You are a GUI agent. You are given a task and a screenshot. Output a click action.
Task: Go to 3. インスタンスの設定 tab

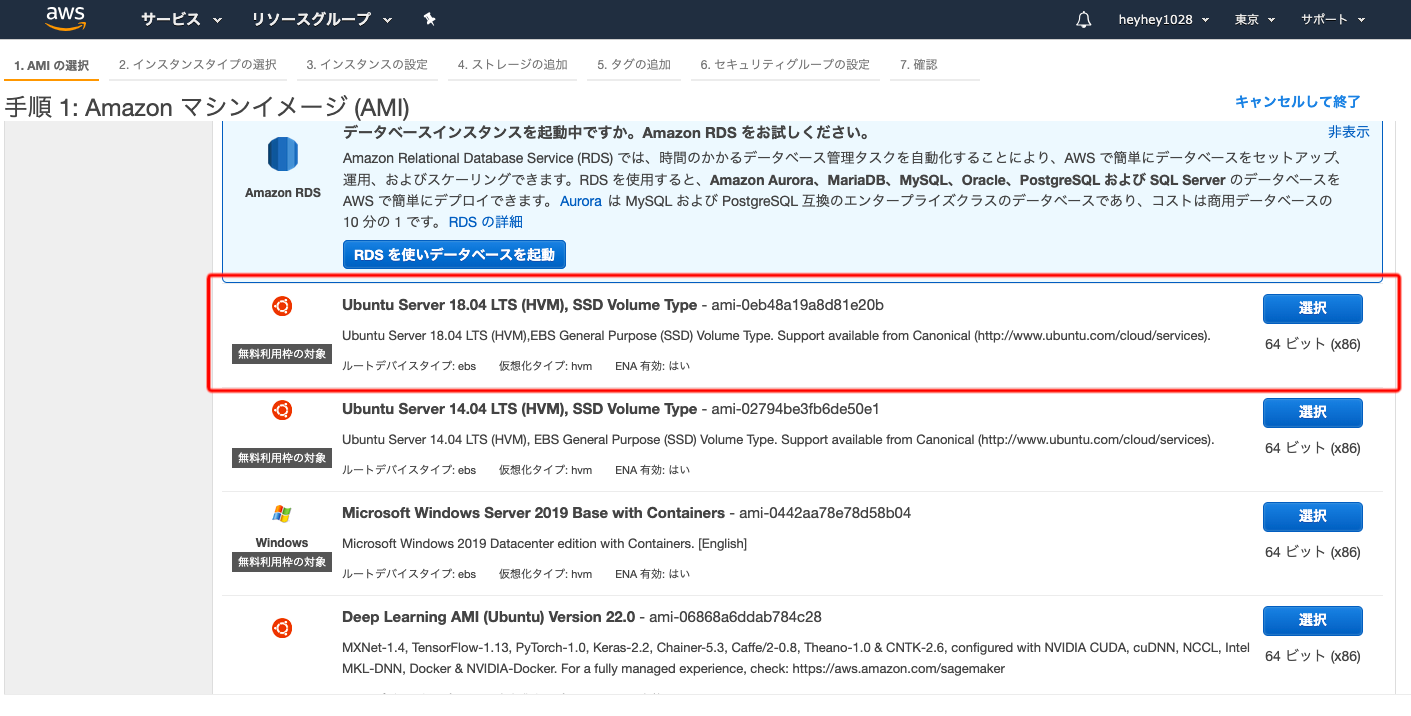pyautogui.click(x=367, y=65)
